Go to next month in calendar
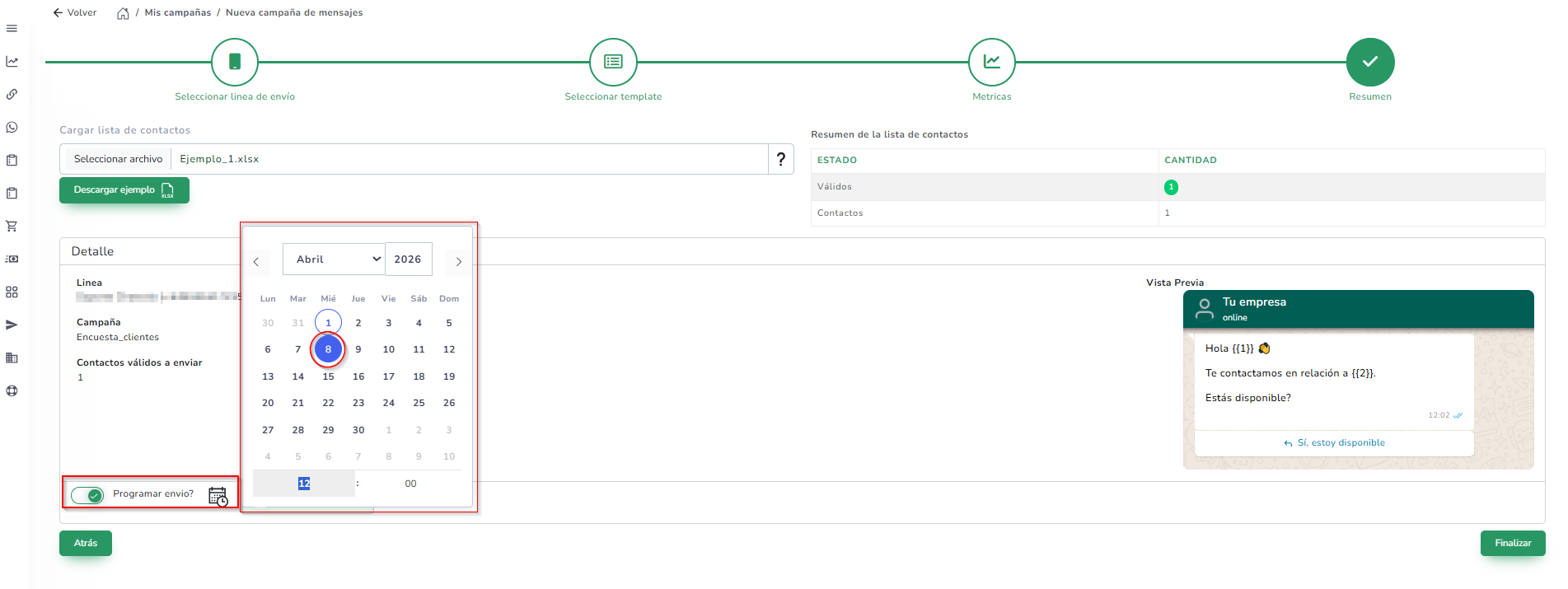Image resolution: width=1568 pixels, height=589 pixels. (459, 262)
